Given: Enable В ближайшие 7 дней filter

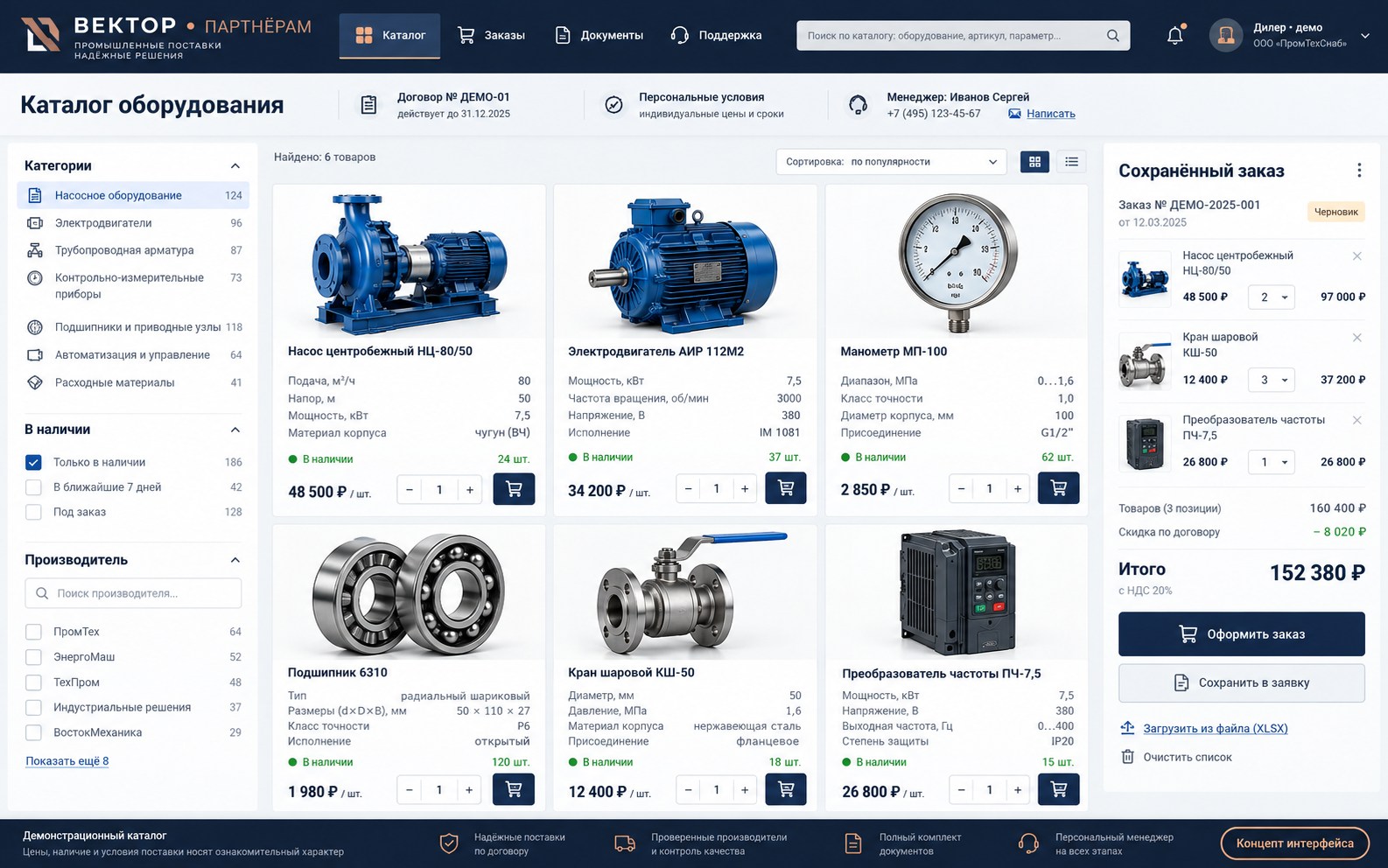Looking at the screenshot, I should [x=33, y=487].
